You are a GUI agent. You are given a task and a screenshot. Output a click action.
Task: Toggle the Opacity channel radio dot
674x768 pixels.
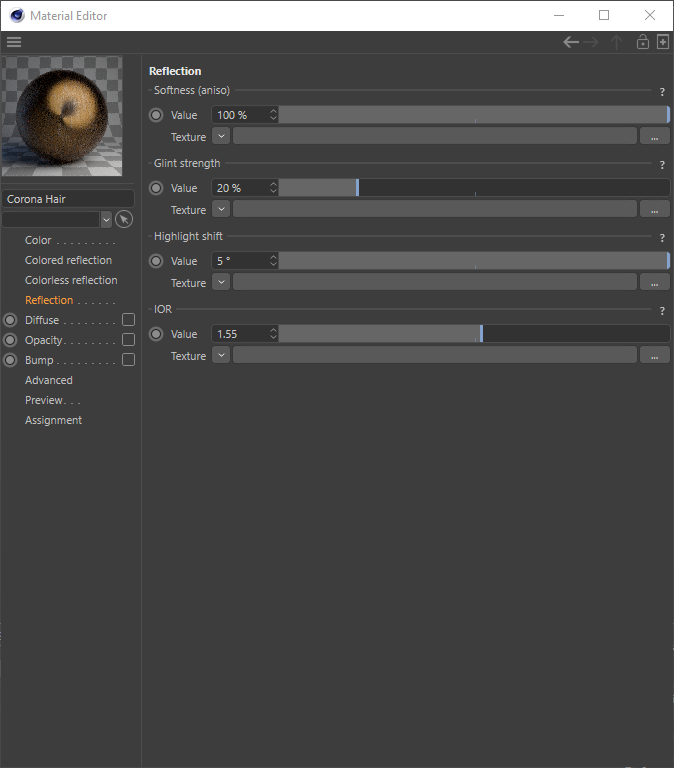(x=10, y=340)
